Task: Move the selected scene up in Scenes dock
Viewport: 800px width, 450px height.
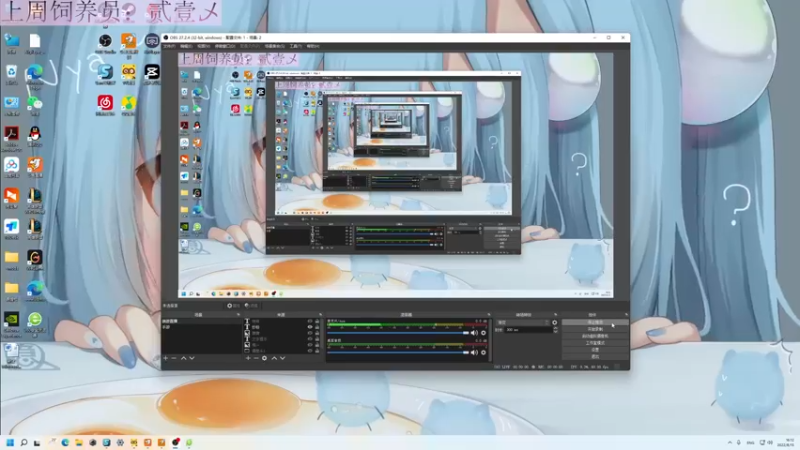Action: pos(184,358)
